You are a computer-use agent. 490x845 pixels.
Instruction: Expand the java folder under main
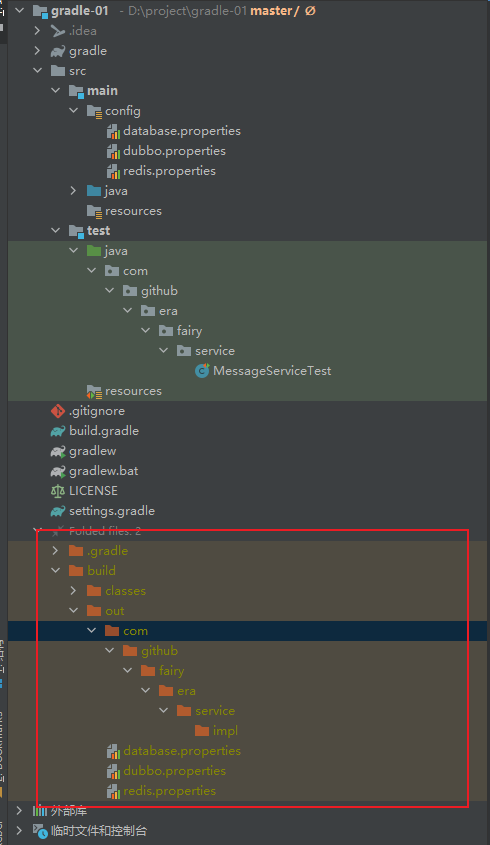click(73, 191)
